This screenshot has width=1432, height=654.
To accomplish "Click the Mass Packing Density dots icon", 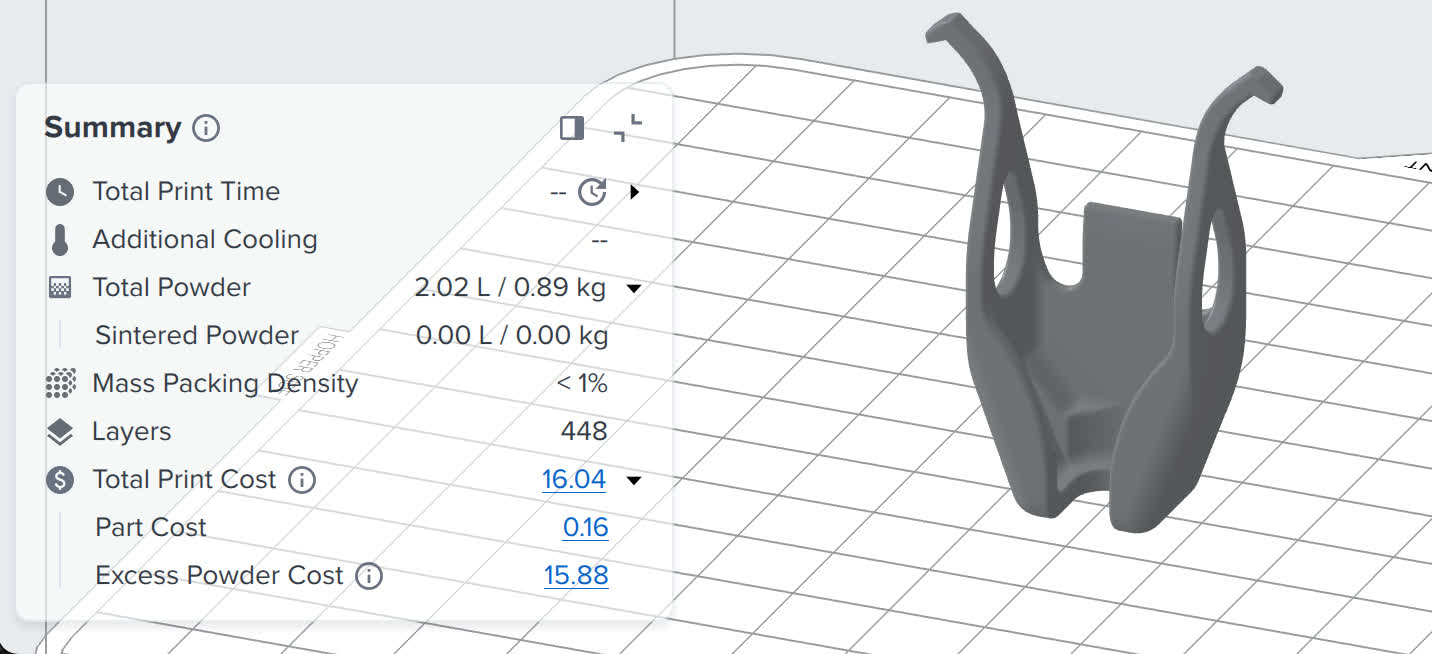I will 61,384.
